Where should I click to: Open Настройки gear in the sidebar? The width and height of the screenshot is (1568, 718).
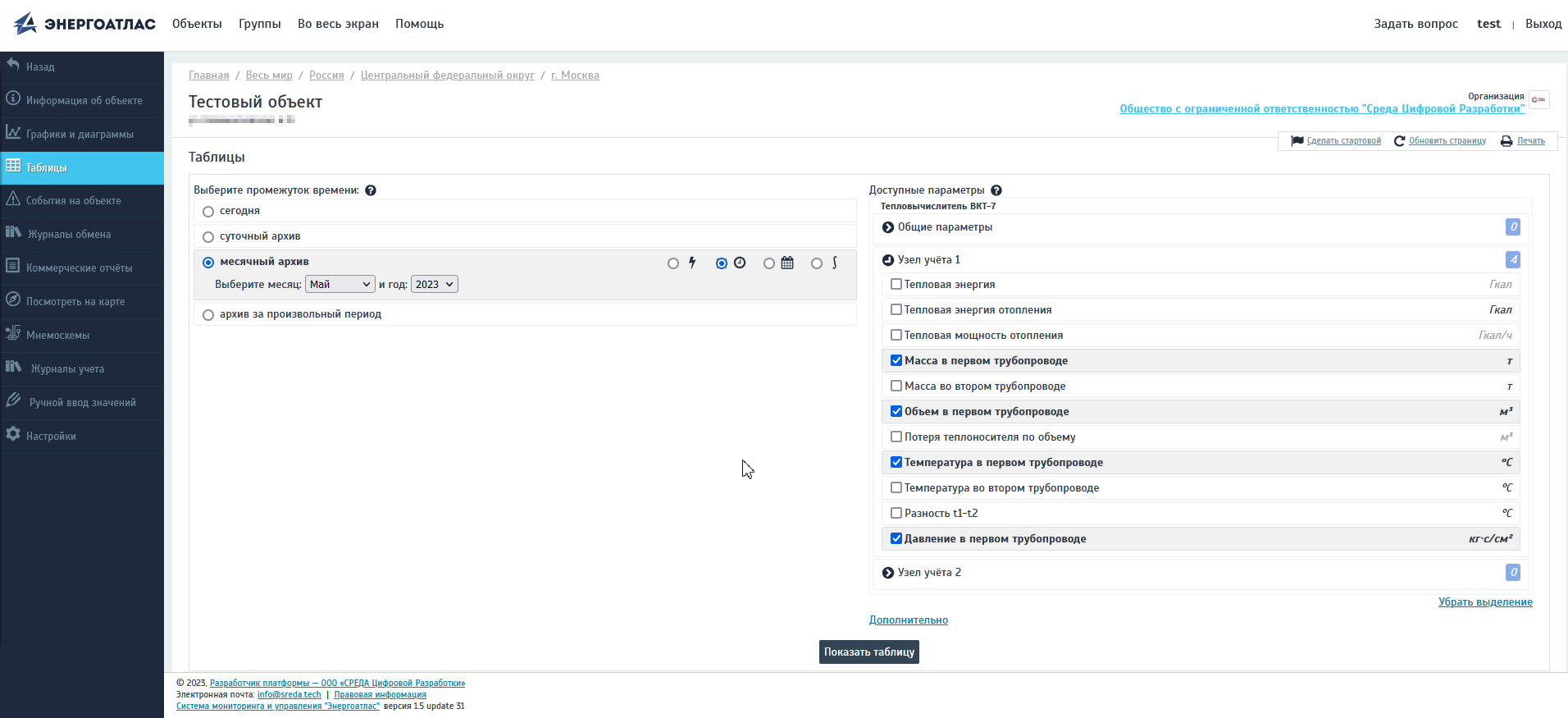[13, 434]
